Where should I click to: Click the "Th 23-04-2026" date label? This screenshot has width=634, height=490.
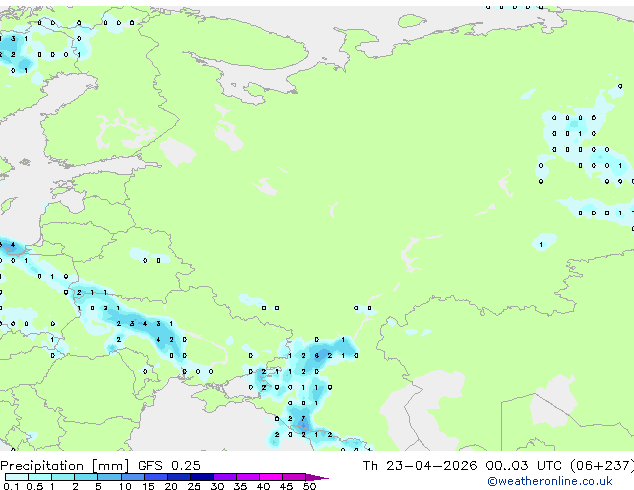click(420, 466)
